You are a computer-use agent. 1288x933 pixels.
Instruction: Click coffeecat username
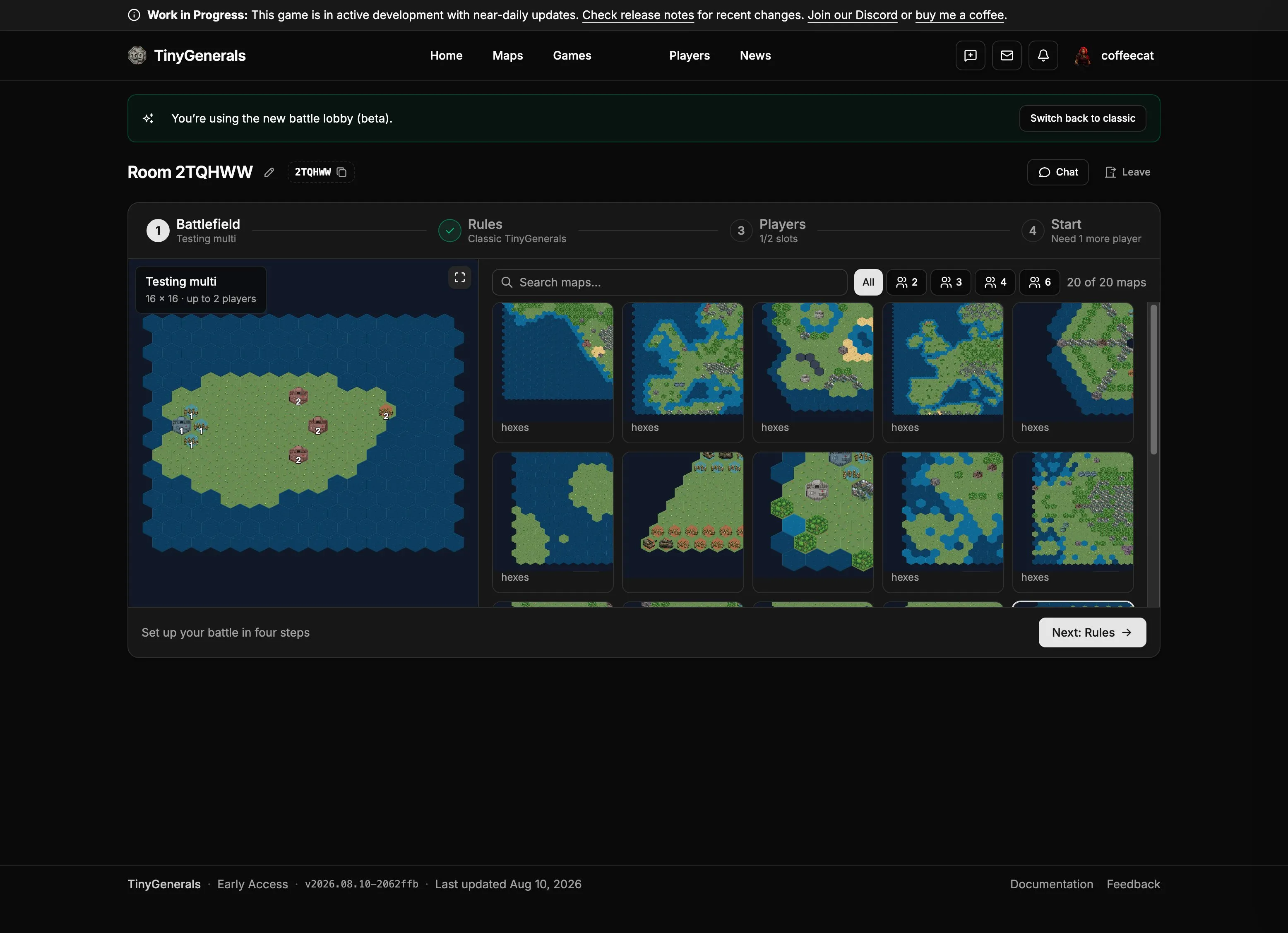point(1127,55)
